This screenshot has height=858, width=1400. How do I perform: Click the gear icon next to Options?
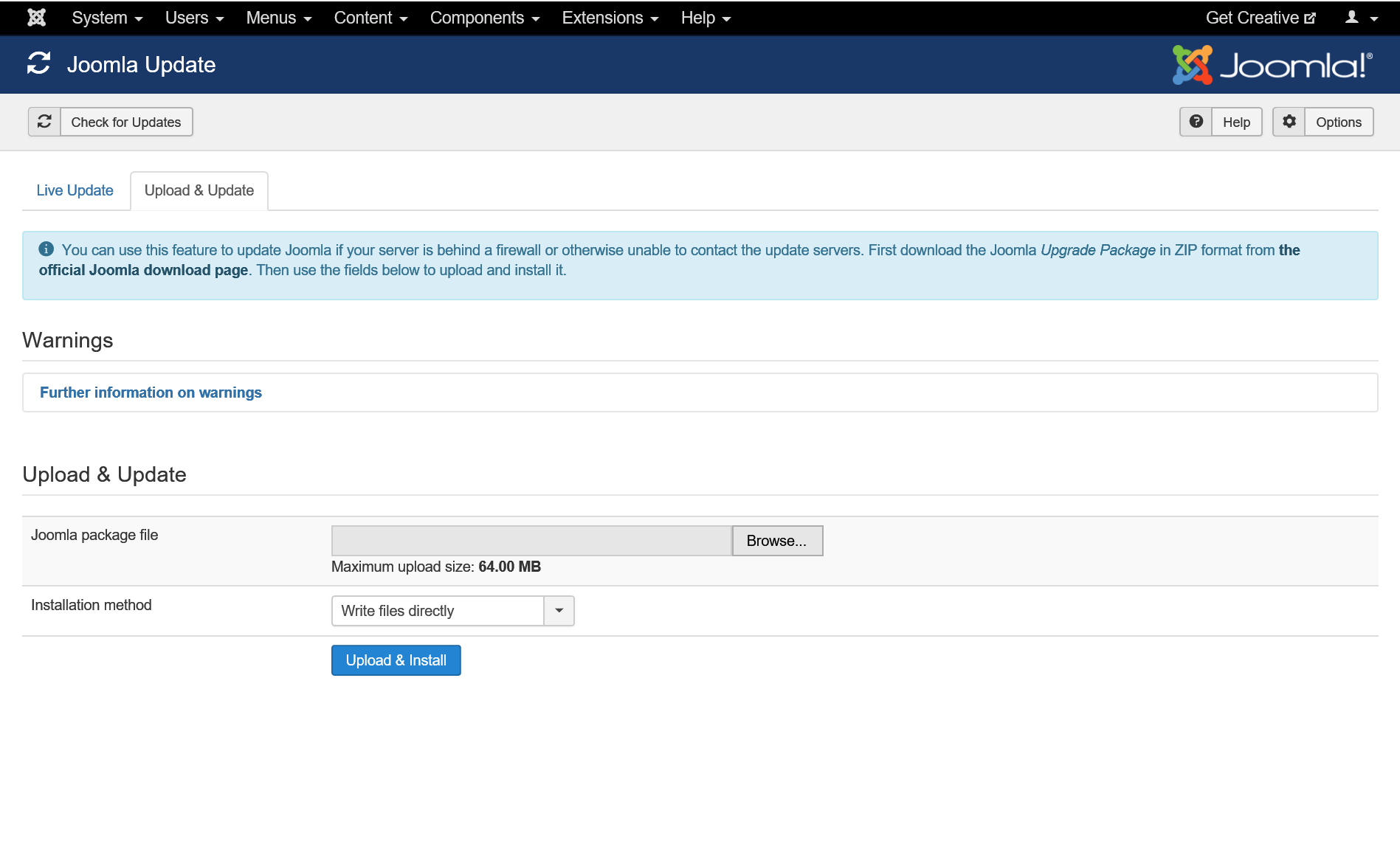coord(1289,122)
